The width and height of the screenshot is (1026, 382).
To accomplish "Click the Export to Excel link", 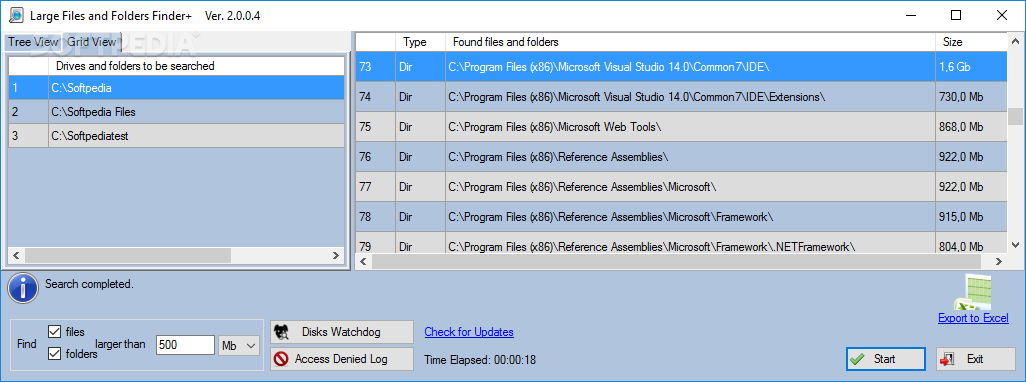I will point(974,318).
